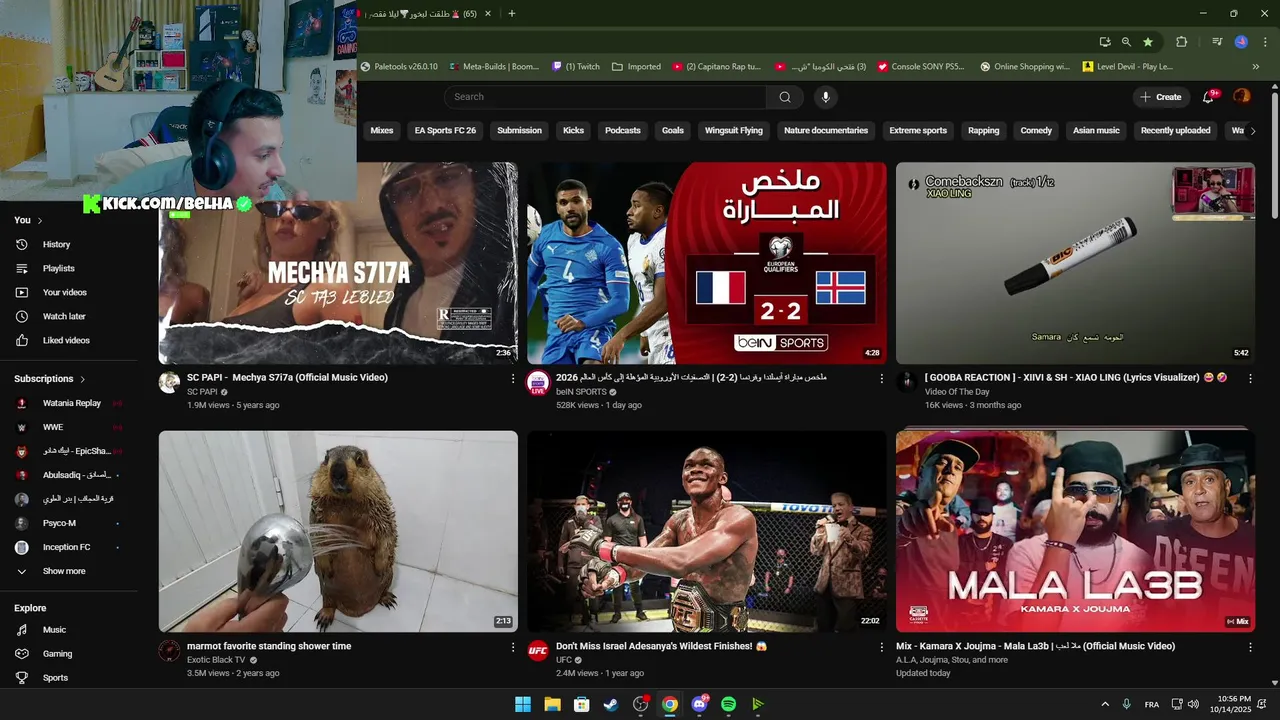The height and width of the screenshot is (720, 1280).
Task: Expand the Subscriptions section arrow
Action: (82, 379)
